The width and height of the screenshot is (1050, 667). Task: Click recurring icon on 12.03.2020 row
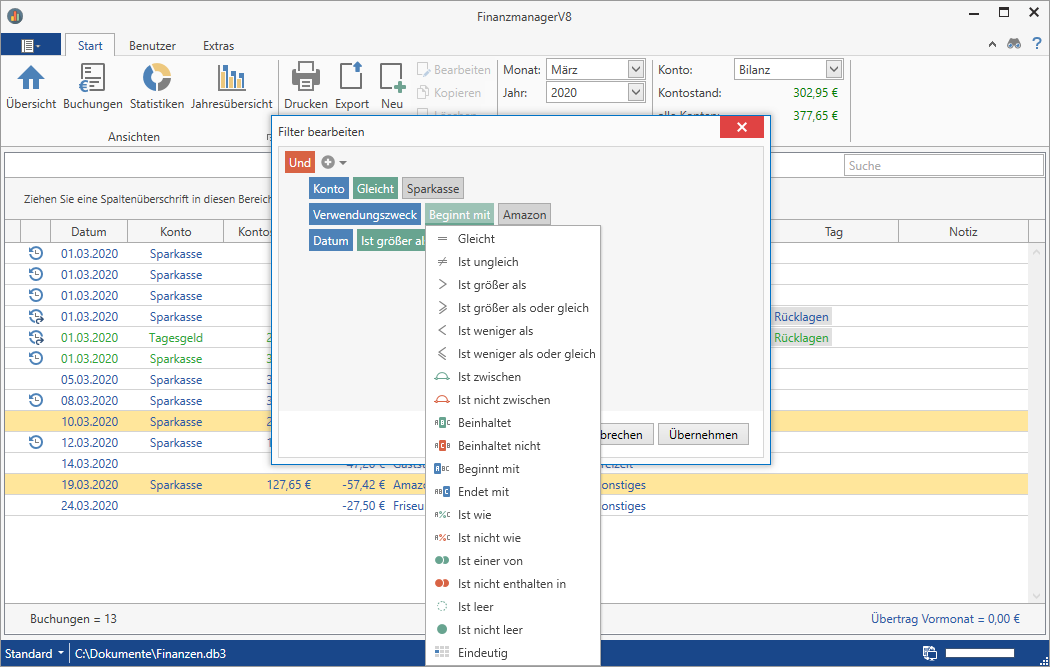(35, 442)
